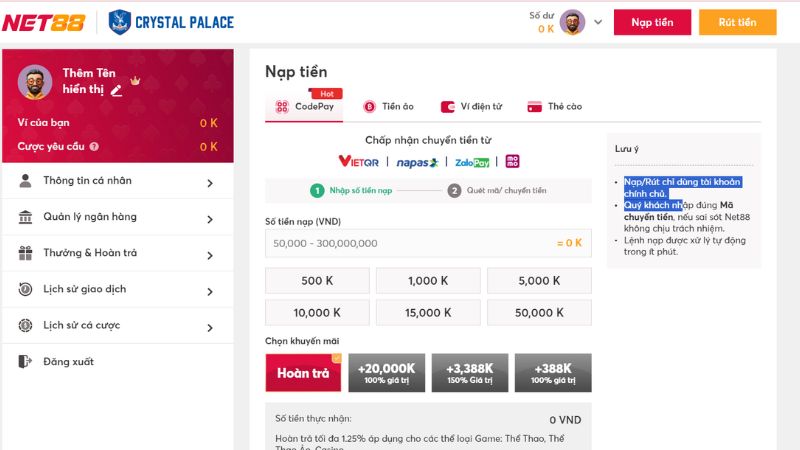Image resolution: width=800 pixels, height=450 pixels.
Task: Select the +20,000K promotion option
Action: (x=386, y=373)
